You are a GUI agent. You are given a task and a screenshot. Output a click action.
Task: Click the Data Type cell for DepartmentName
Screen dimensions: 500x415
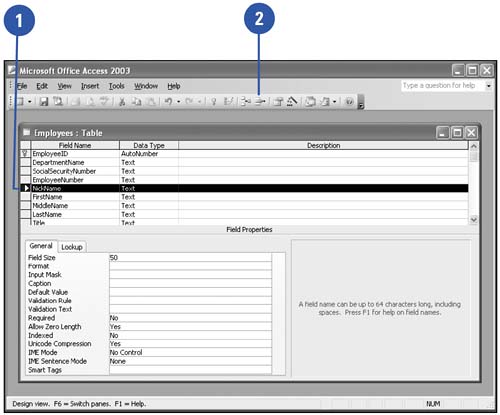pos(149,162)
